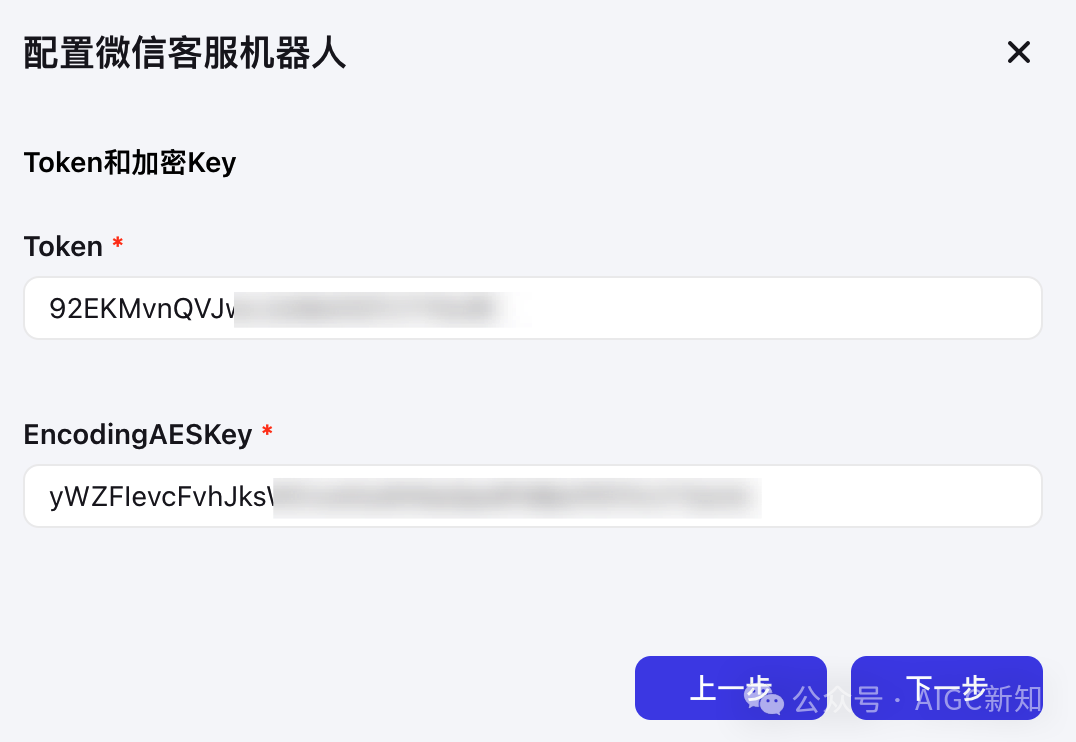Click the empty right end of EncodingAESKey field
The image size is (1076, 742).
pos(899,496)
